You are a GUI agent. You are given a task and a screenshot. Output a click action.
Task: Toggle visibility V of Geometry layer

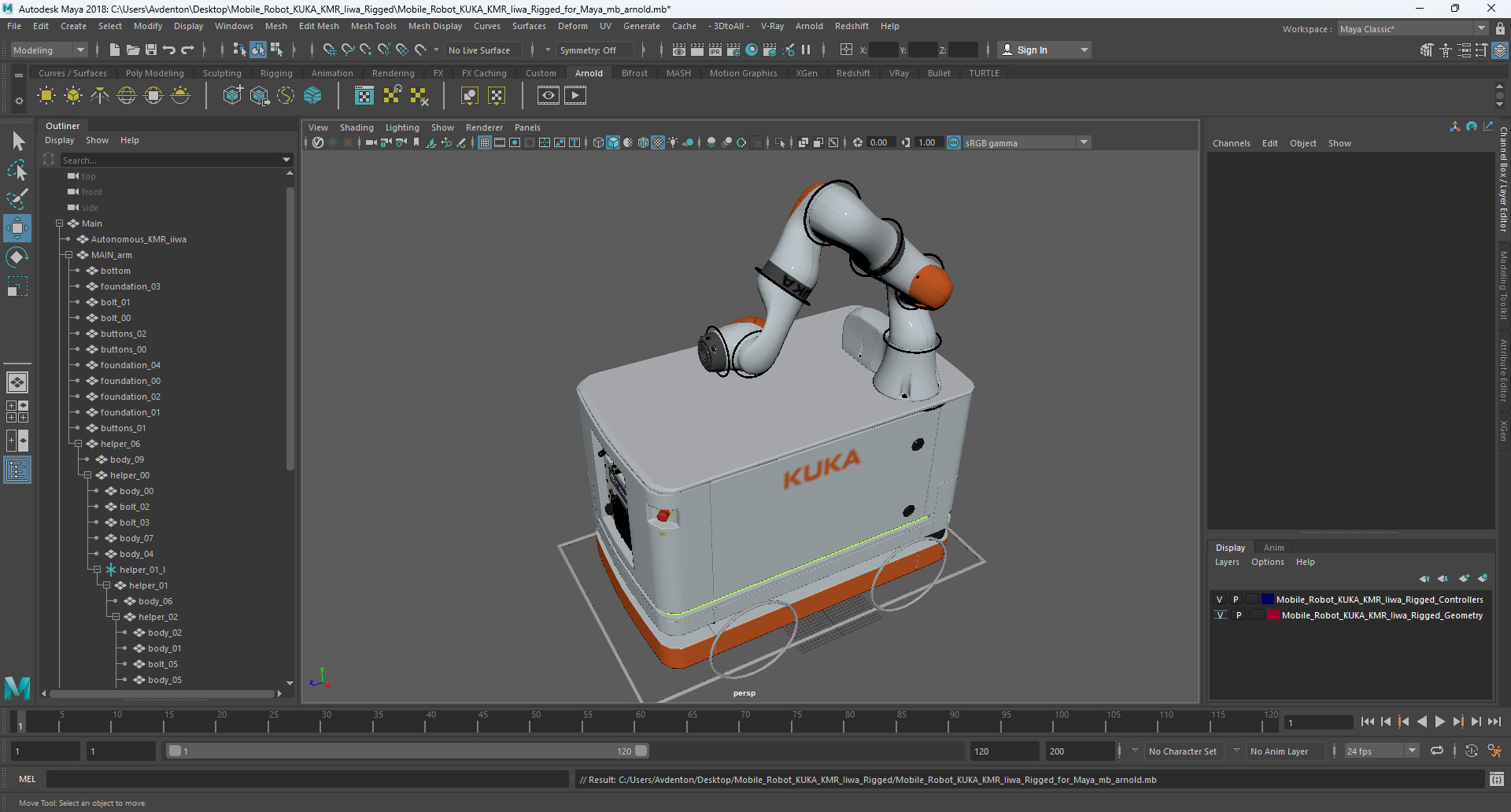point(1221,615)
